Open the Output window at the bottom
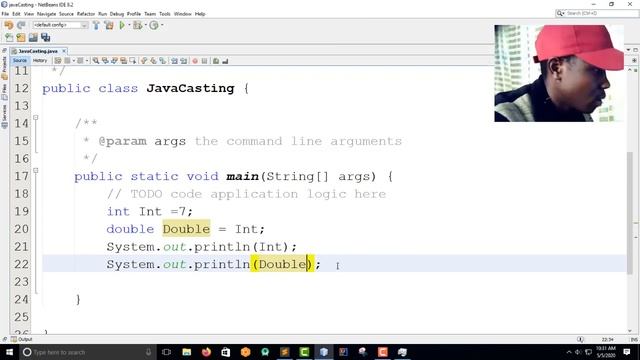This screenshot has height=360, width=640. coord(22,339)
